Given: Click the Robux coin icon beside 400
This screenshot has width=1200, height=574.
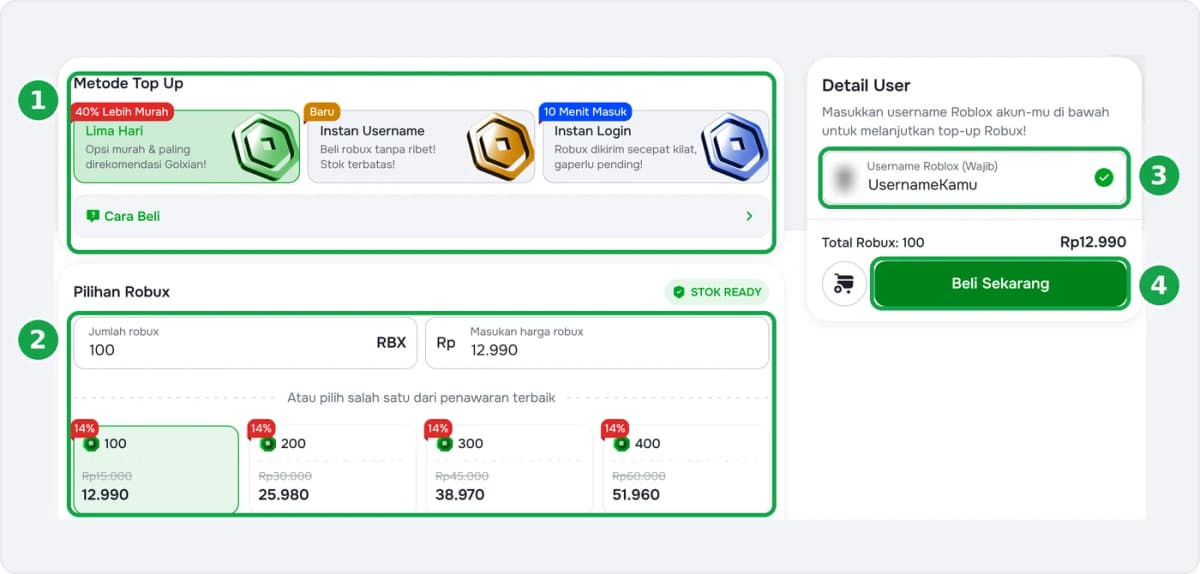Looking at the screenshot, I should coord(622,443).
